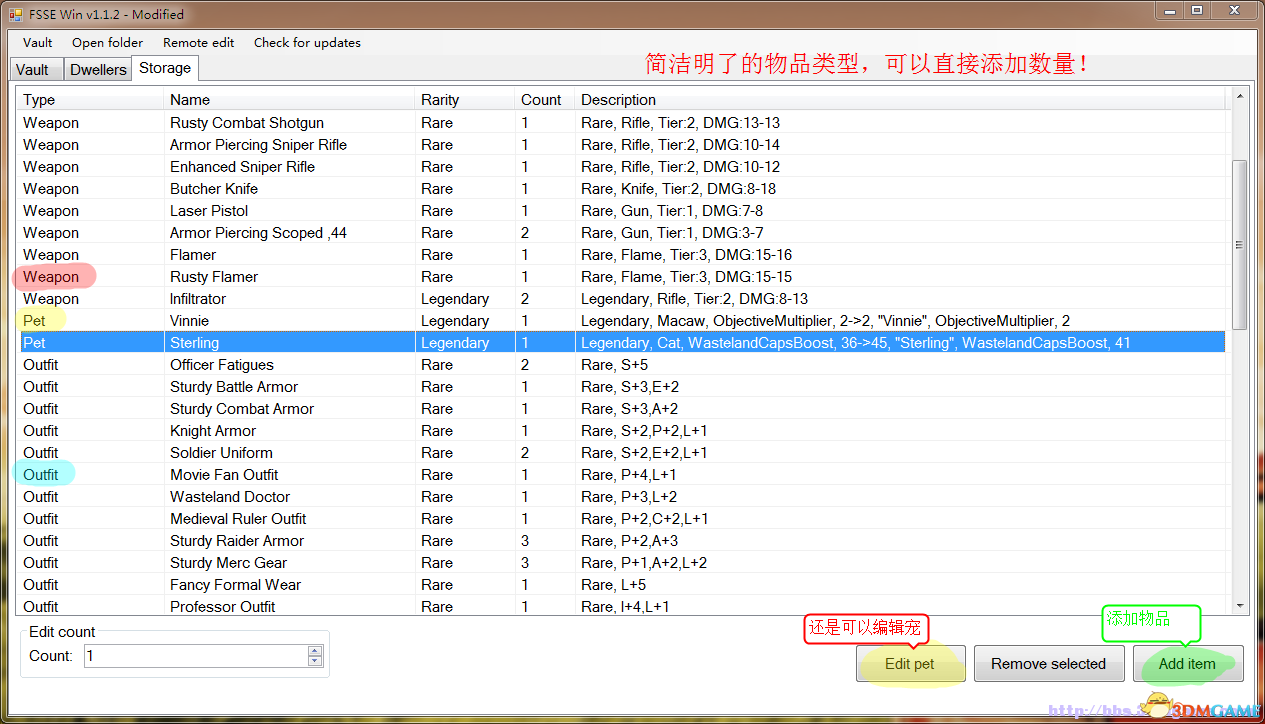Select the Wasteland Doctor row
Viewport: 1265px width, 724px height.
[621, 497]
